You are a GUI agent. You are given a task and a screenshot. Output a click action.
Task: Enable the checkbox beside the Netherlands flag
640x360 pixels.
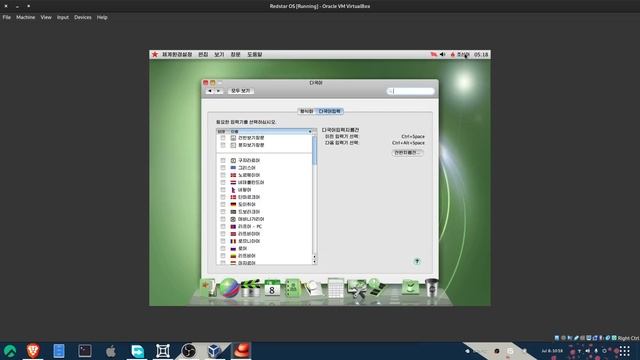point(223,182)
